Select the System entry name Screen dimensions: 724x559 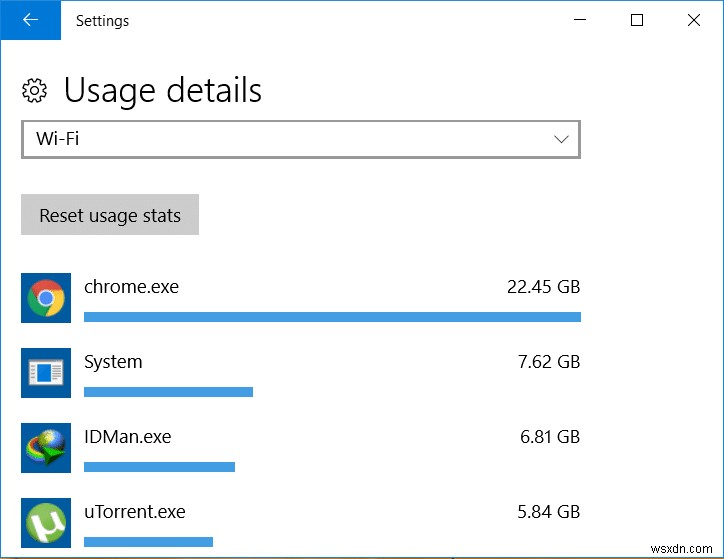tap(113, 362)
